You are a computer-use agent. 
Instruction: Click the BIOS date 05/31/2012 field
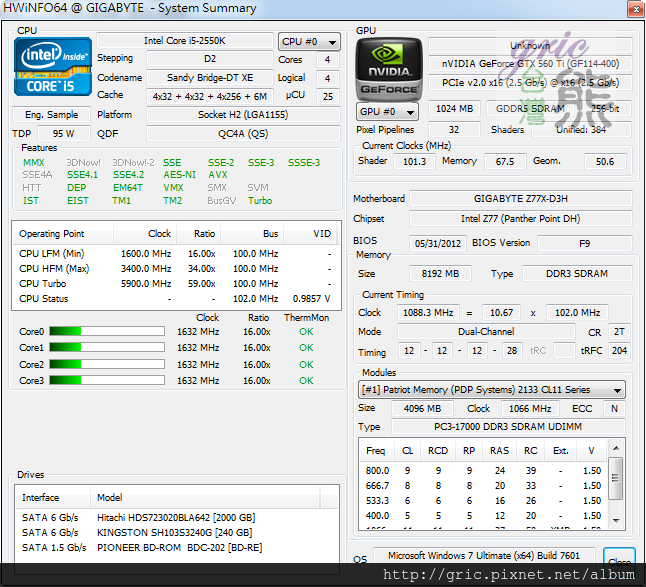(x=438, y=243)
